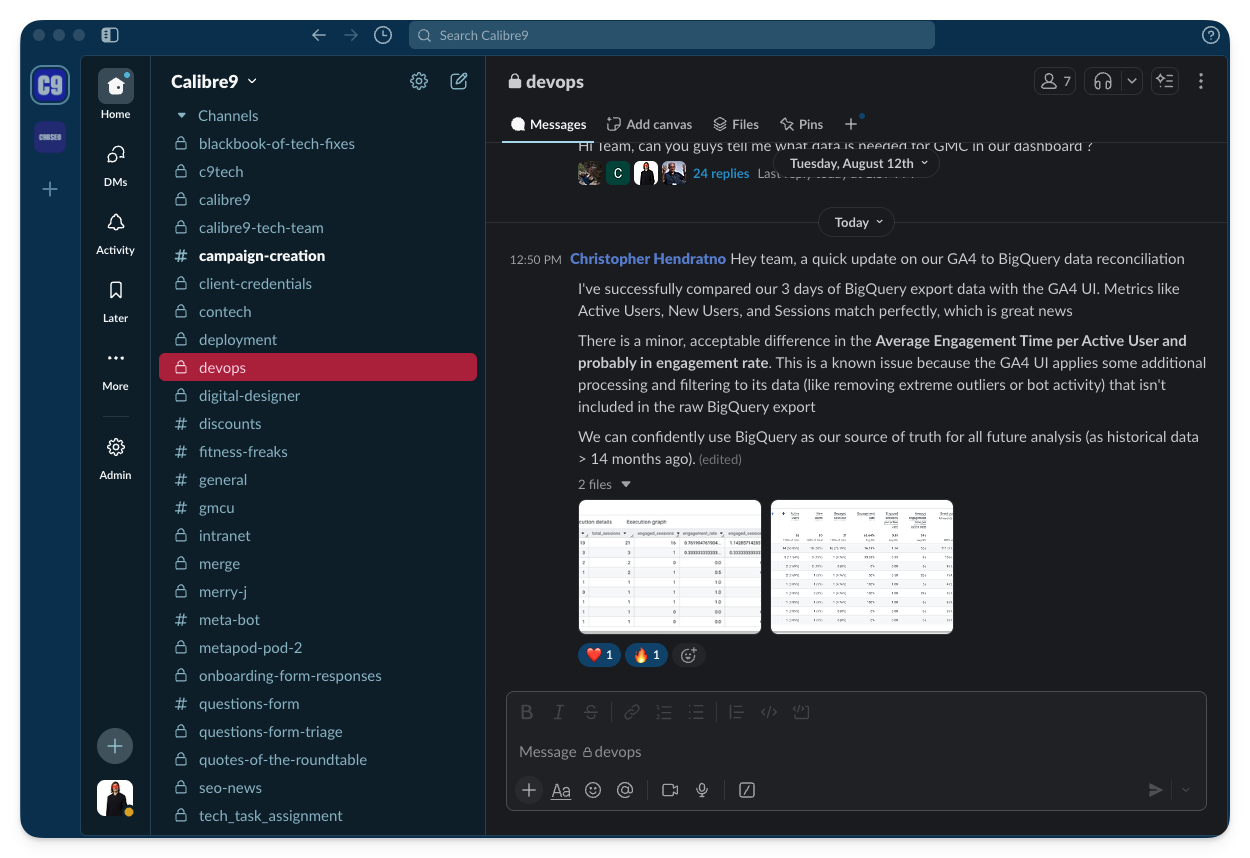Click the new message compose icon
The height and width of the screenshot is (858, 1250).
(x=459, y=82)
